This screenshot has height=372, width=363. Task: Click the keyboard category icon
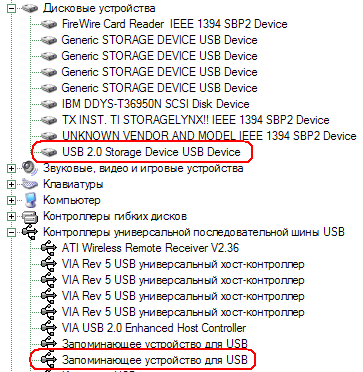30,184
